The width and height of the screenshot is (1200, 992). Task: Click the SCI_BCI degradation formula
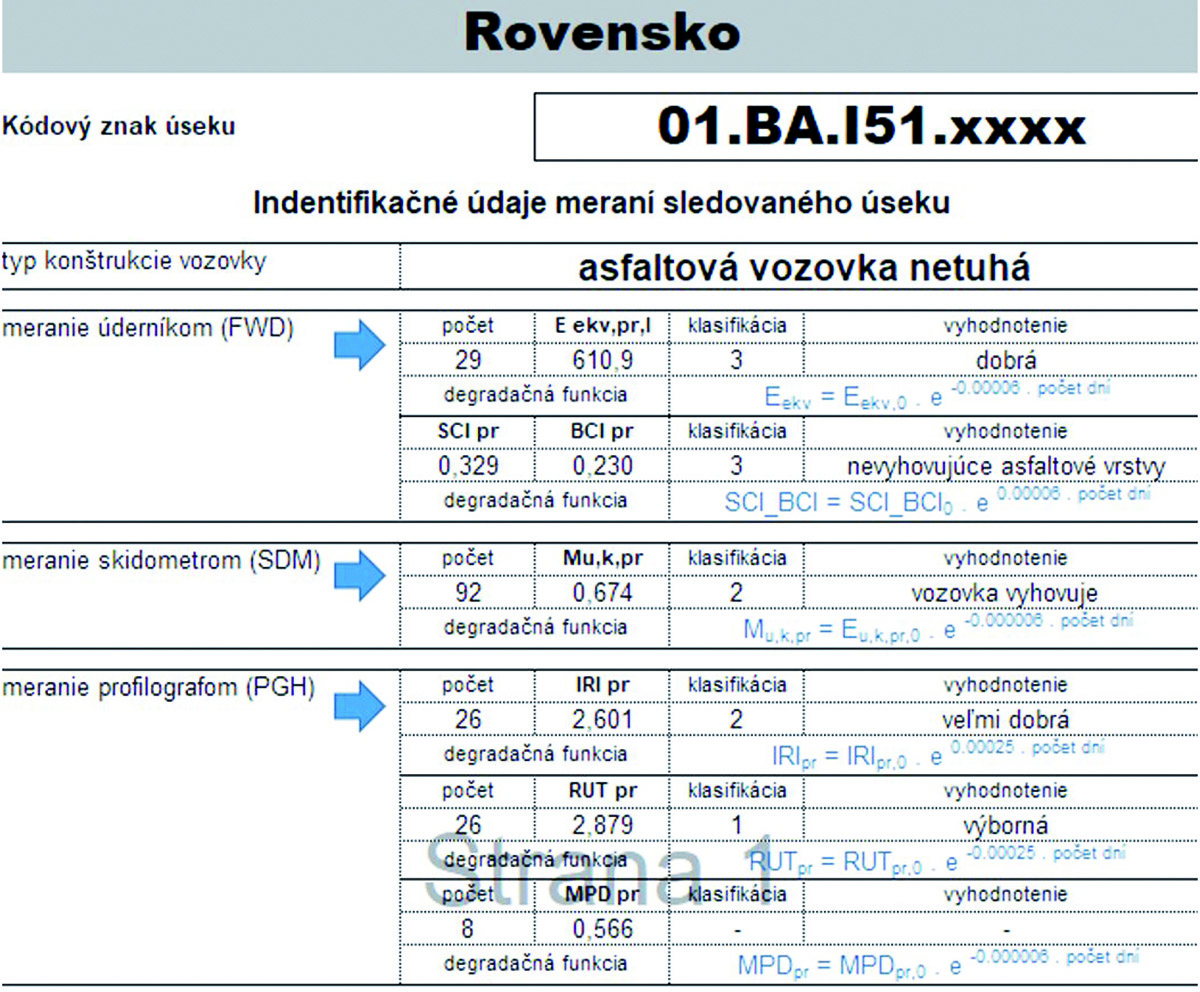[937, 499]
